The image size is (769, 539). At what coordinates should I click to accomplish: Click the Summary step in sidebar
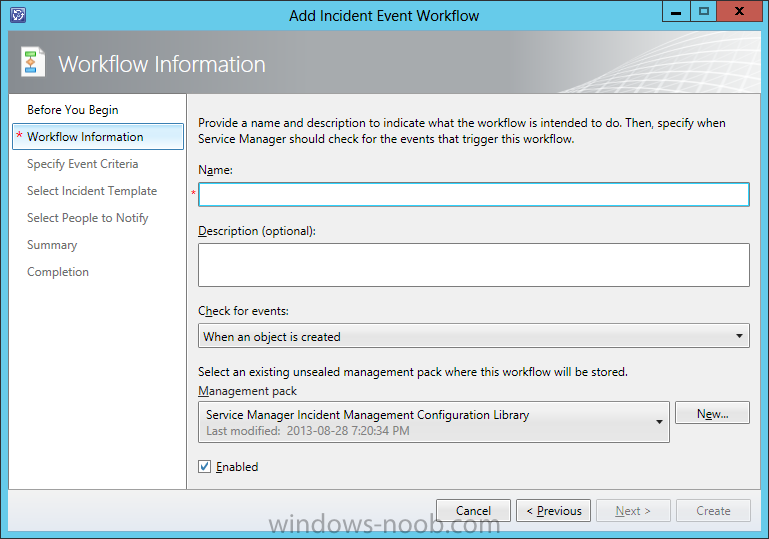click(x=52, y=245)
